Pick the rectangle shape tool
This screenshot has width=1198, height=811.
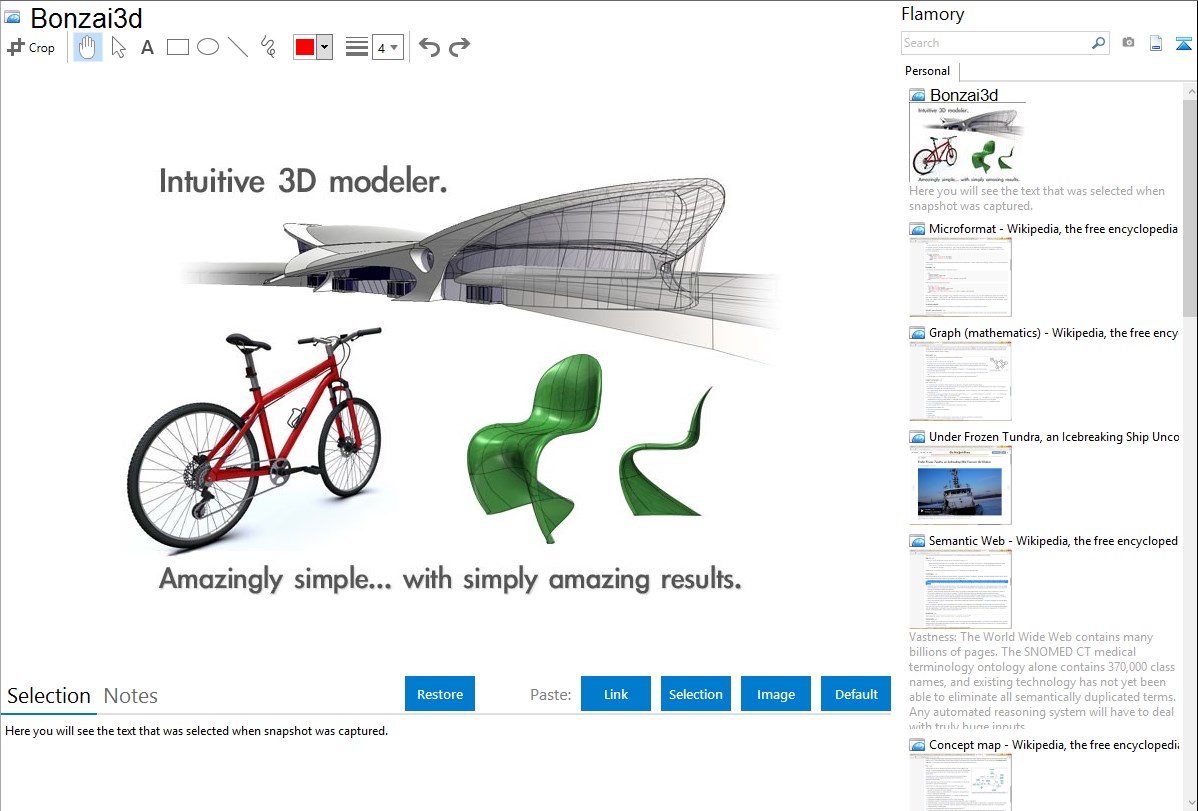click(177, 47)
